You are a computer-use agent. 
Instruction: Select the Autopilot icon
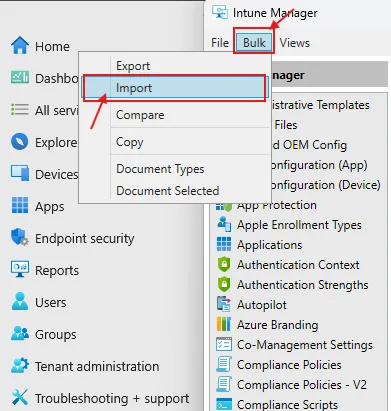(x=224, y=304)
